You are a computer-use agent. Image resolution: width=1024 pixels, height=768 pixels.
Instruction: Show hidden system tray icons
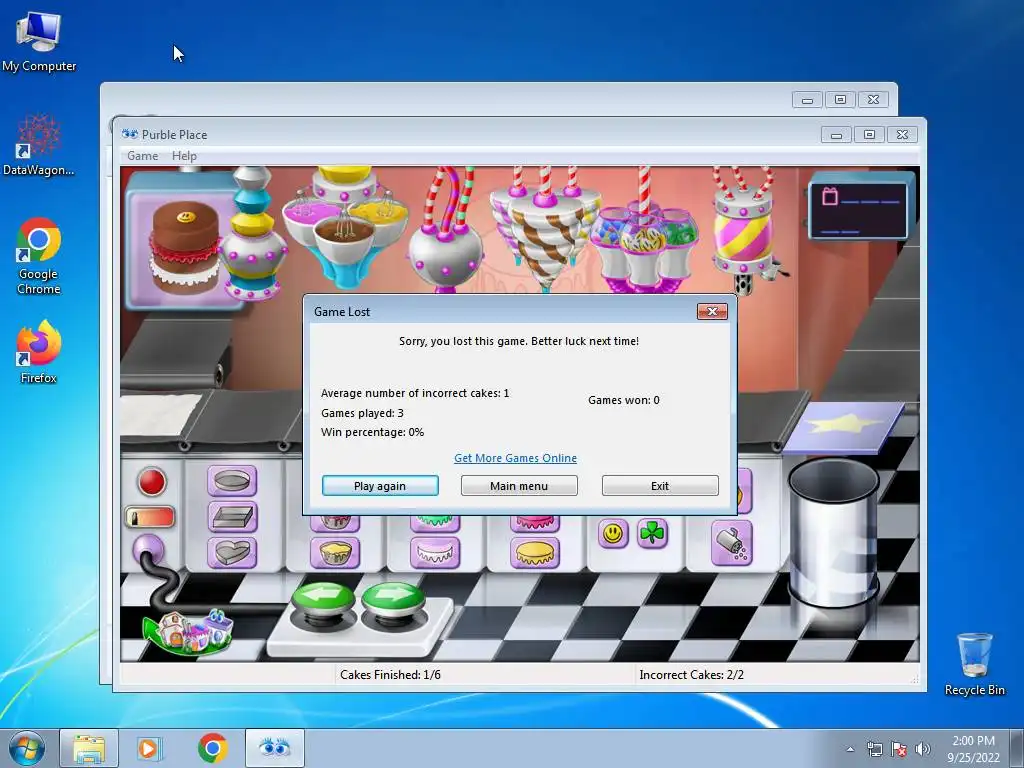(850, 749)
